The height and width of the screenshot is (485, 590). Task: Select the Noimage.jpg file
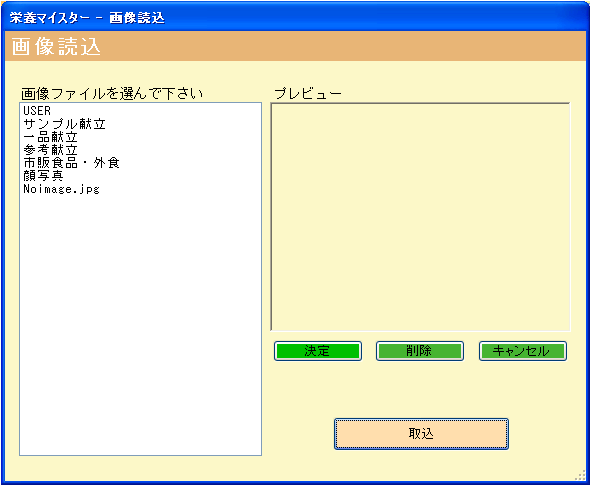pos(61,189)
